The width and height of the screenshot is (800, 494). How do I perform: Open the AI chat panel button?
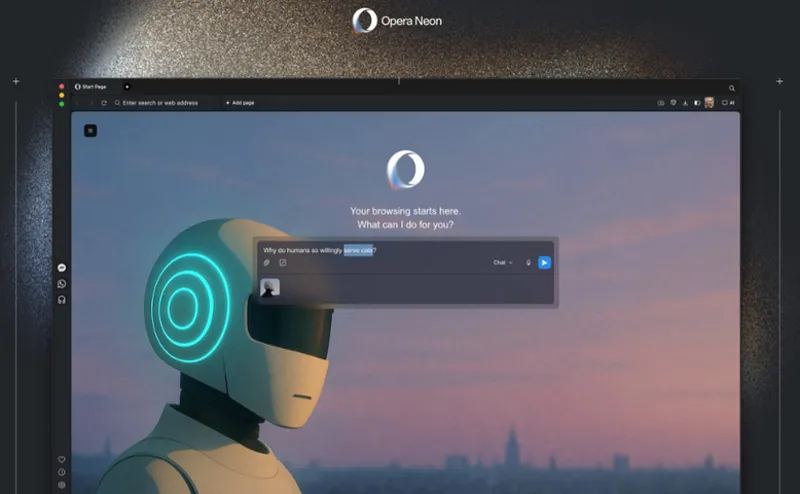728,103
